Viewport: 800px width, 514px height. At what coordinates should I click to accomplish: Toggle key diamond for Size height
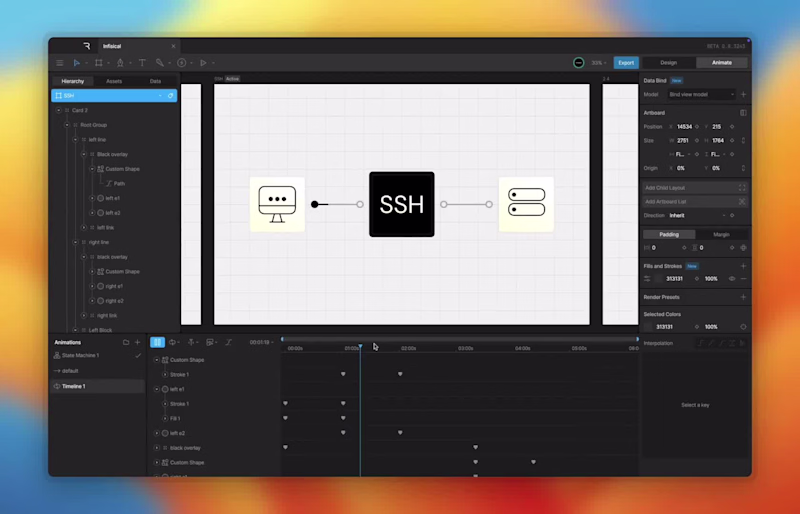click(732, 140)
